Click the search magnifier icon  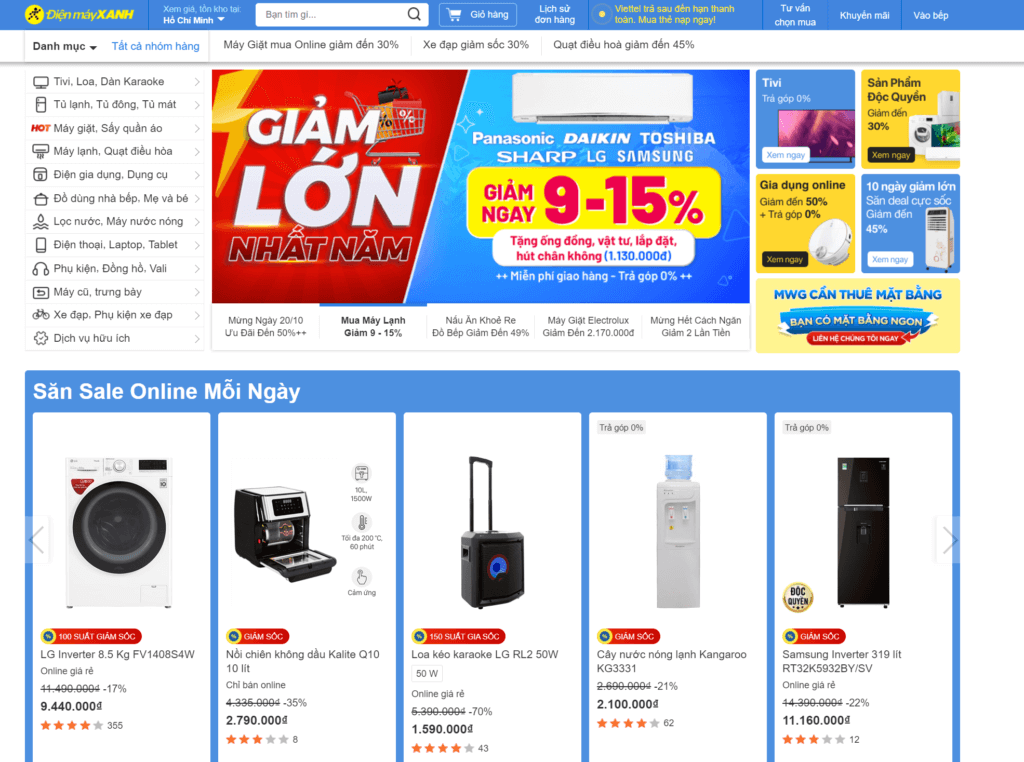pos(414,14)
